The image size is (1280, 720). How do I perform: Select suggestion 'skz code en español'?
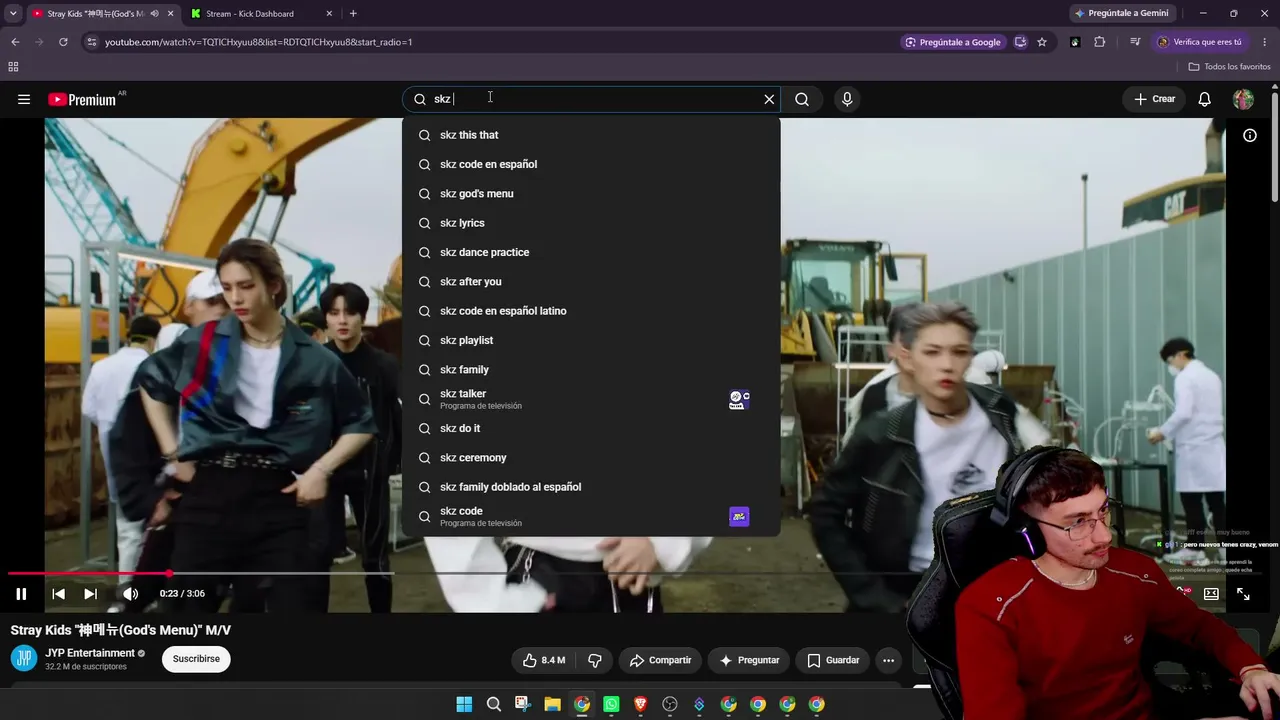coord(591,164)
